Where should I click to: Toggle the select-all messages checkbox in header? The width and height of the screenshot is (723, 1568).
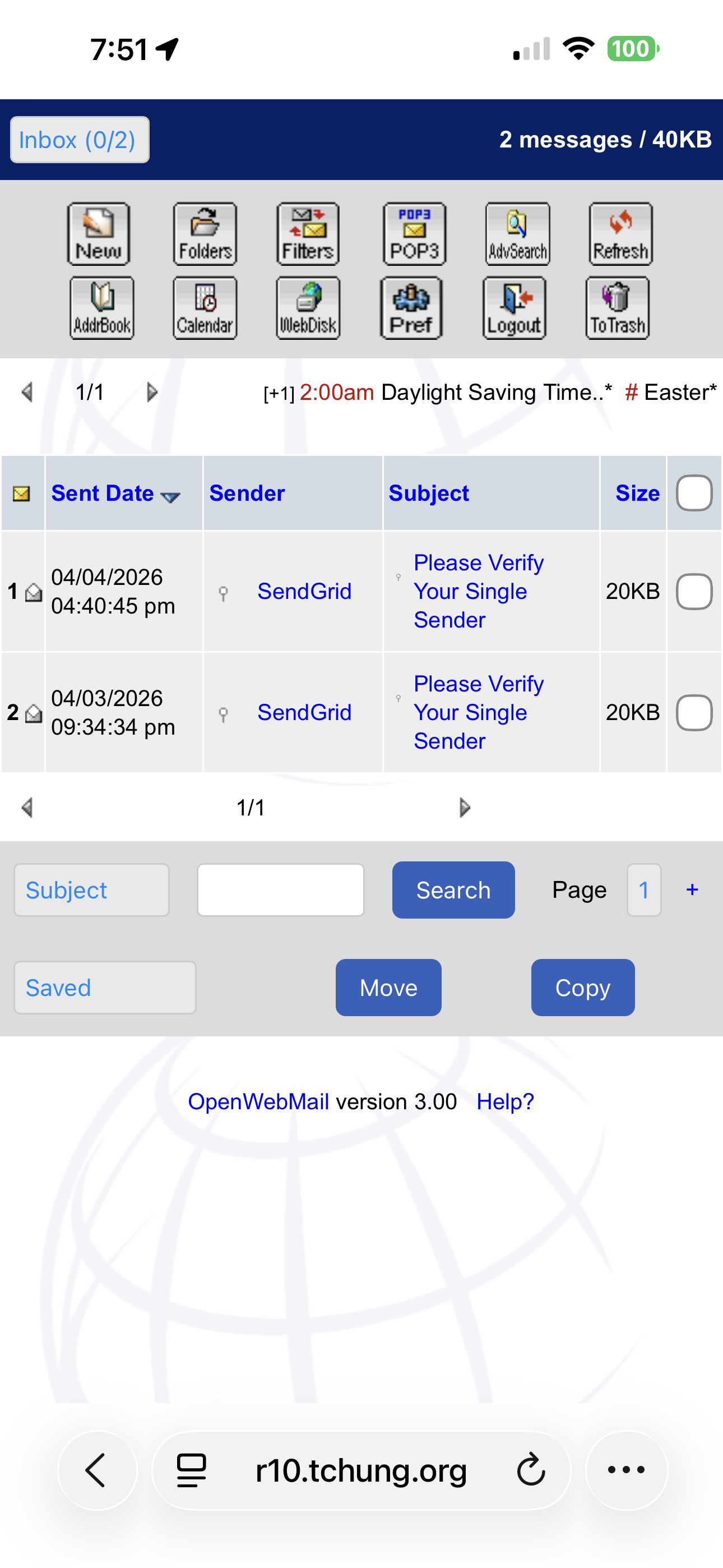pos(694,493)
